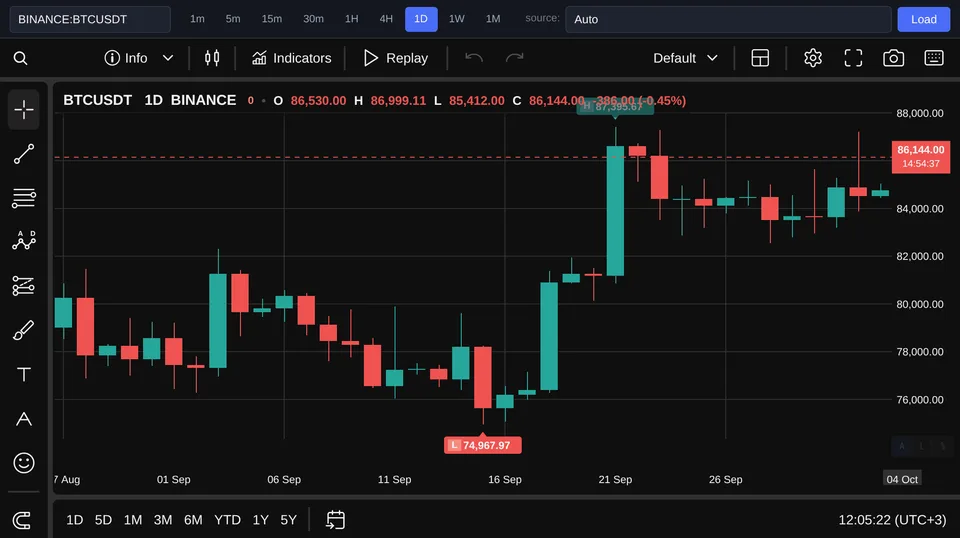The width and height of the screenshot is (960, 538).
Task: Toggle magnet mode in left toolbar
Action: 22,520
